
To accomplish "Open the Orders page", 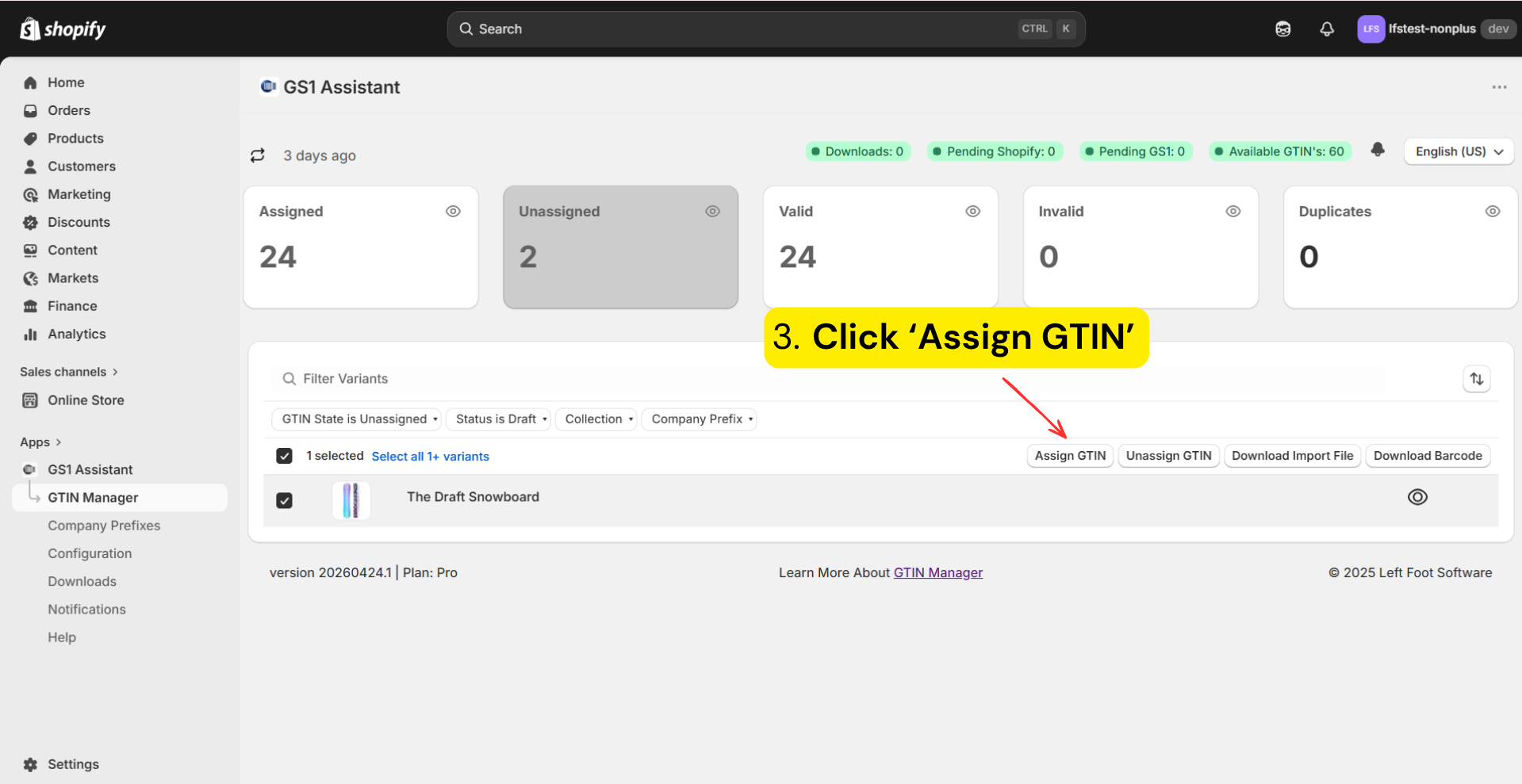I will point(68,110).
